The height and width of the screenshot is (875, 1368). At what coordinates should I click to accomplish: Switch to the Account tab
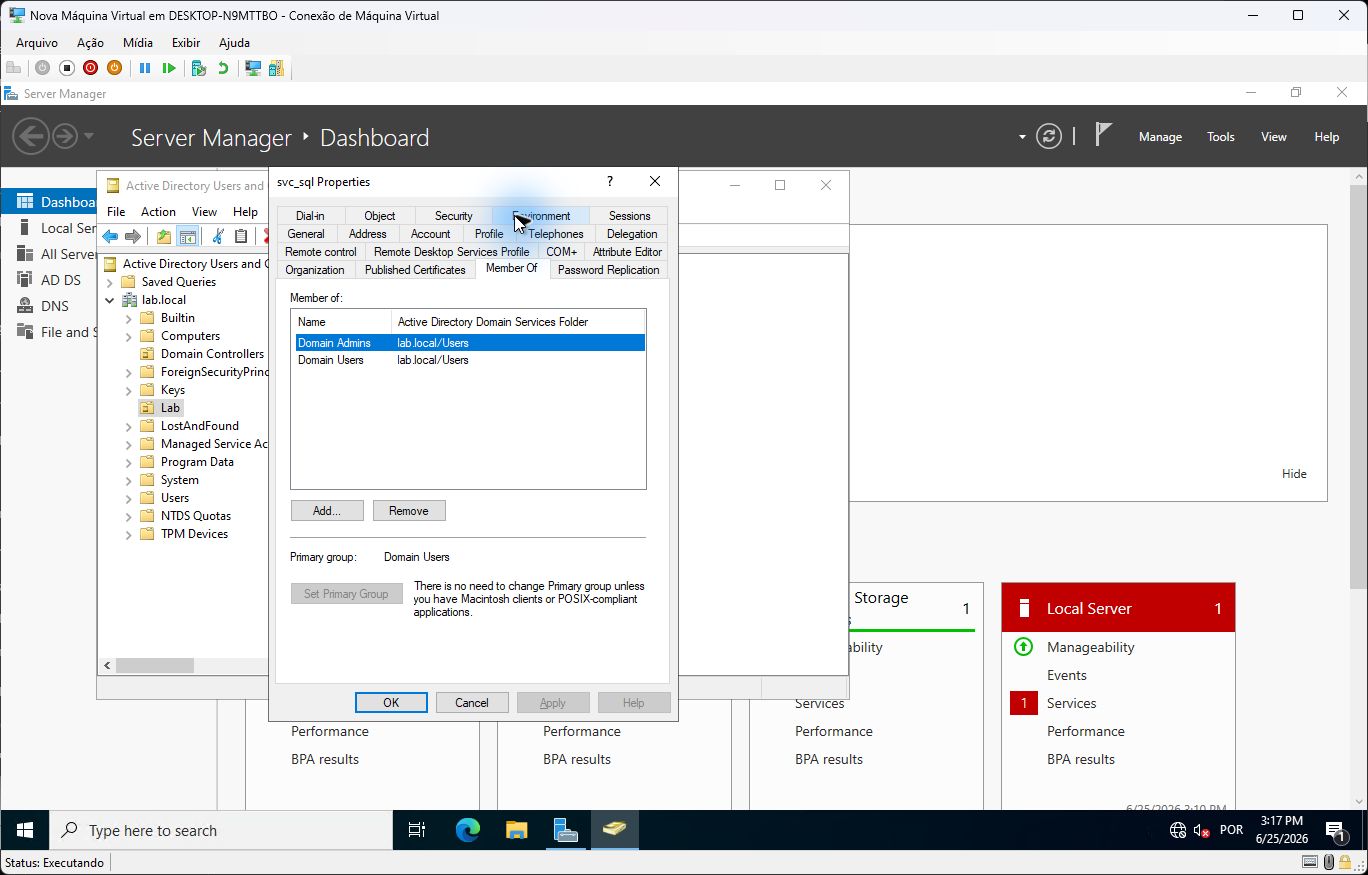[x=430, y=234]
